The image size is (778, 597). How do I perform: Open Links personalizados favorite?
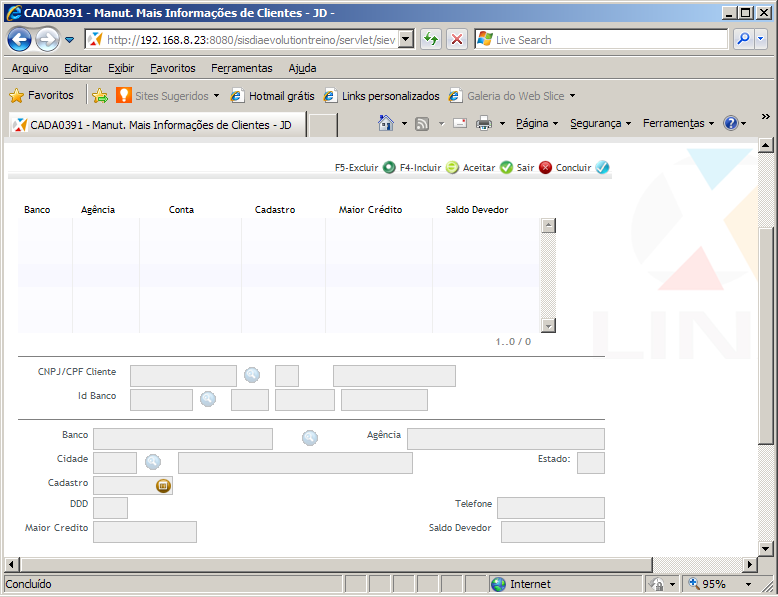[382, 96]
